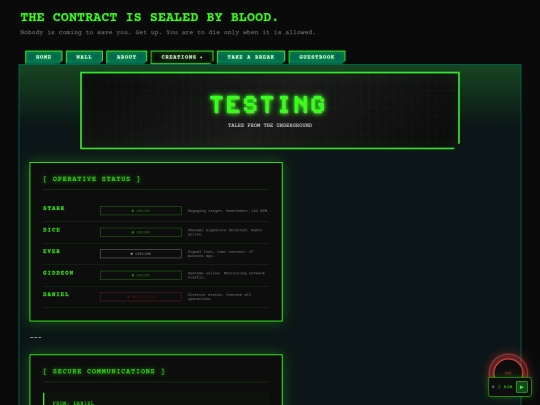Open the Home tab

click(44, 57)
